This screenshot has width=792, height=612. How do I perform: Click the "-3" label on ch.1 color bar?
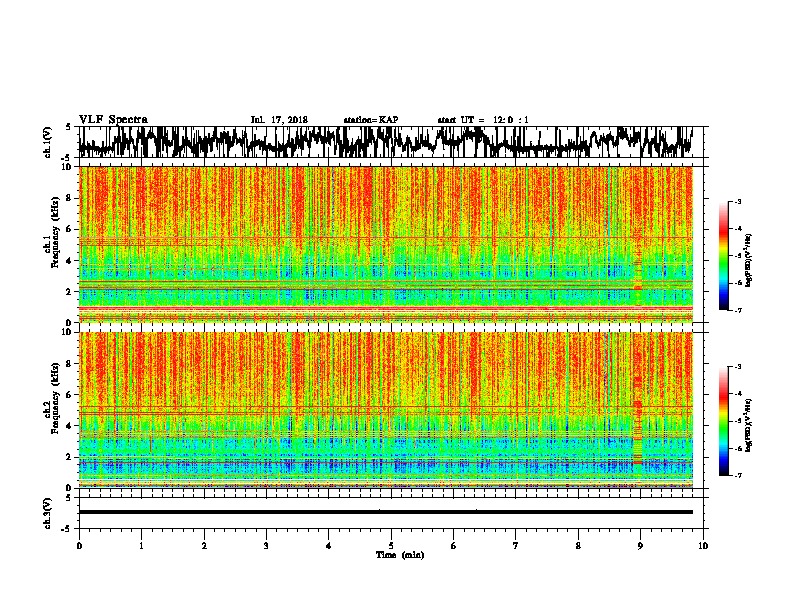[x=738, y=202]
